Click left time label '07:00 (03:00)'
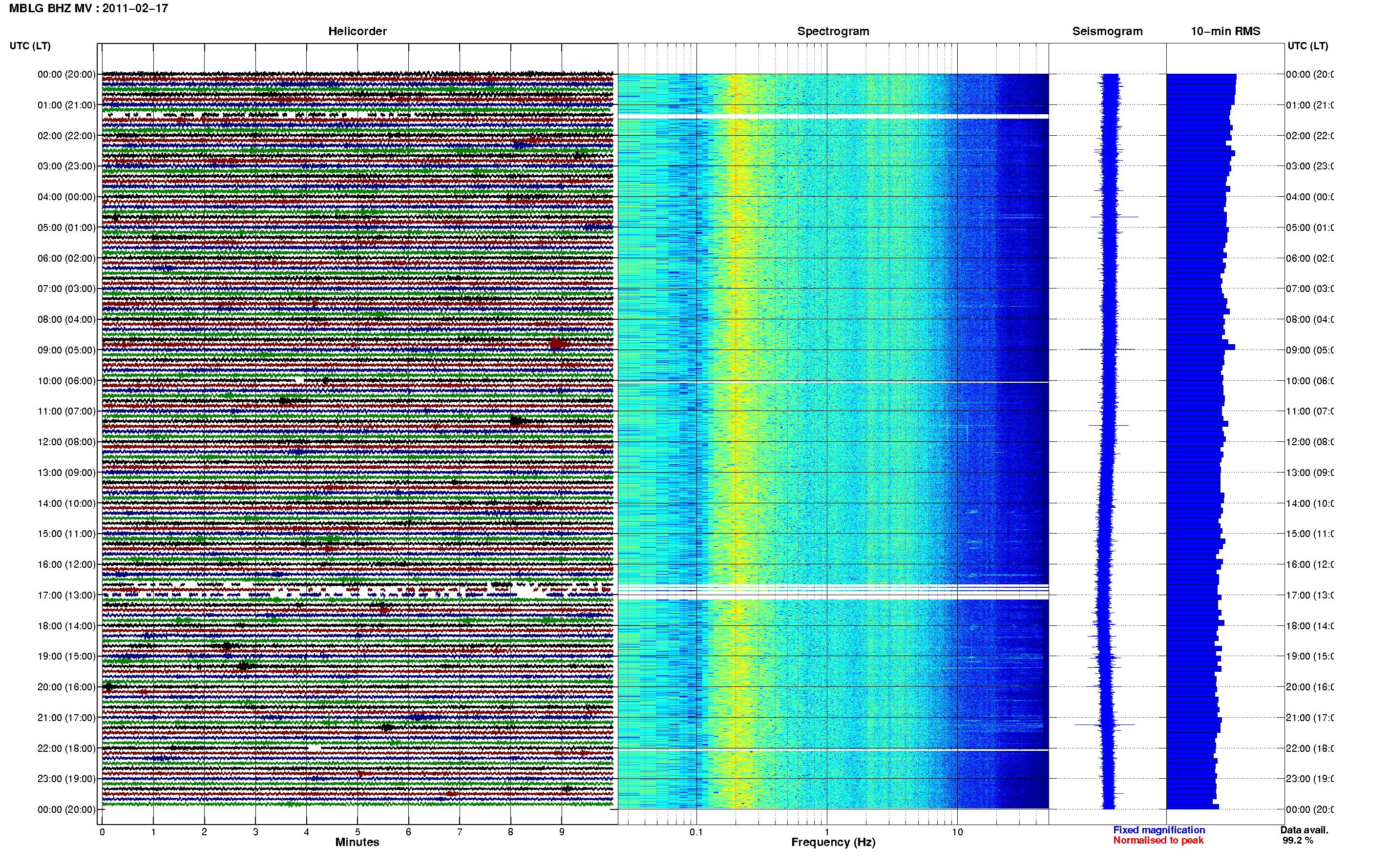 tap(66, 289)
